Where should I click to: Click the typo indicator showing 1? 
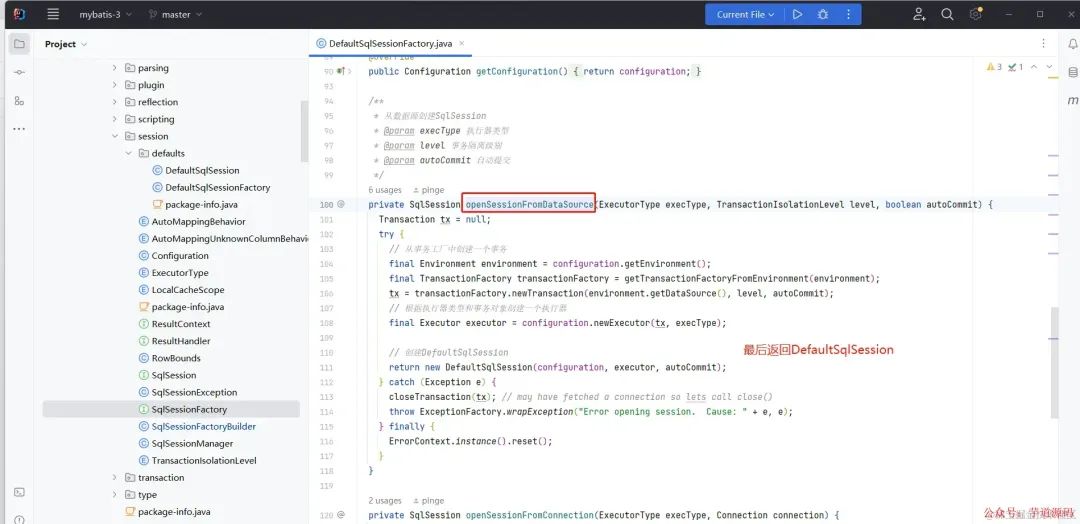click(x=1015, y=67)
